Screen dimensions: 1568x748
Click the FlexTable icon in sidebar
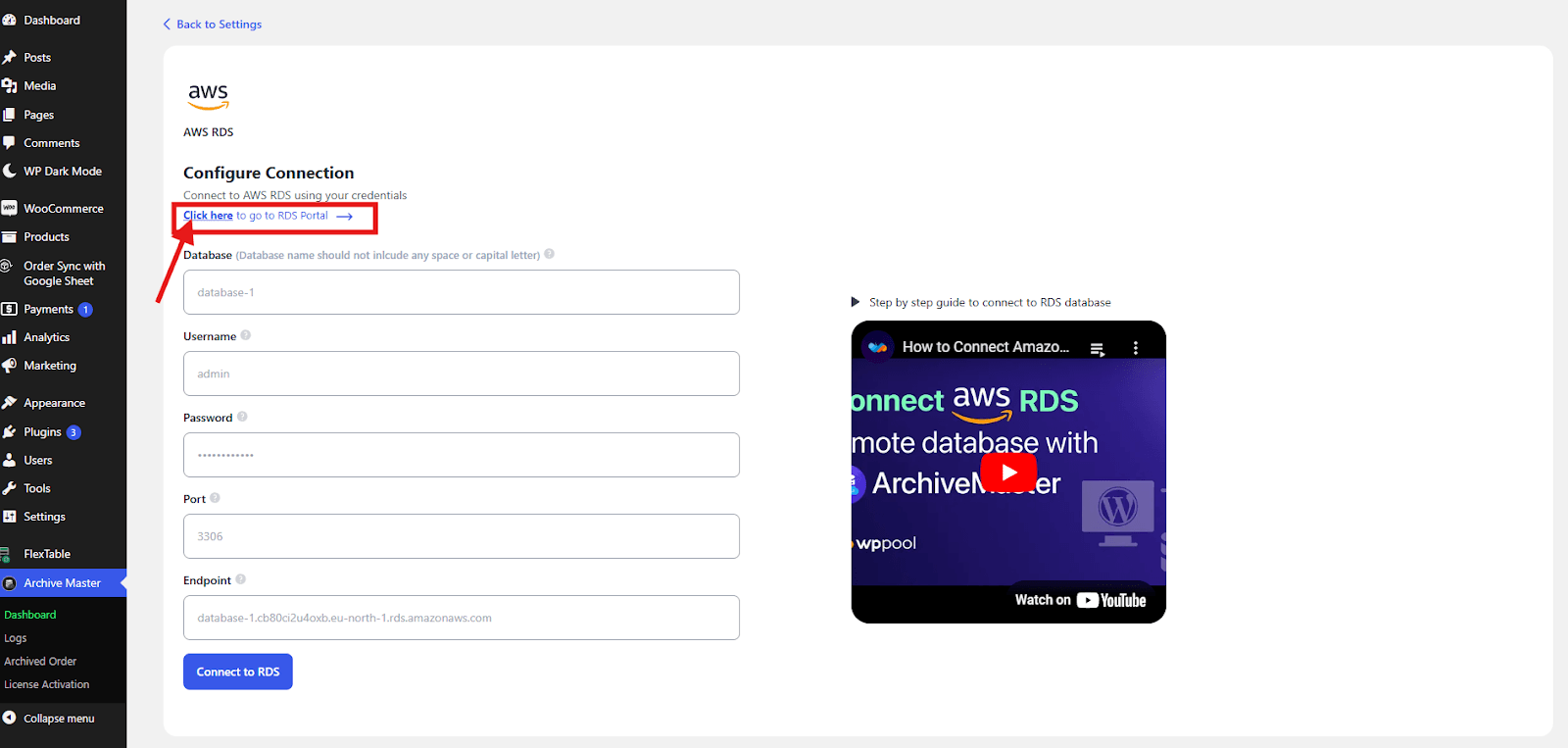pos(7,554)
